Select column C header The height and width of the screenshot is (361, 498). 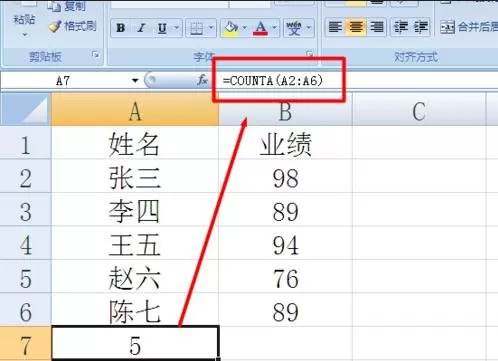click(419, 110)
